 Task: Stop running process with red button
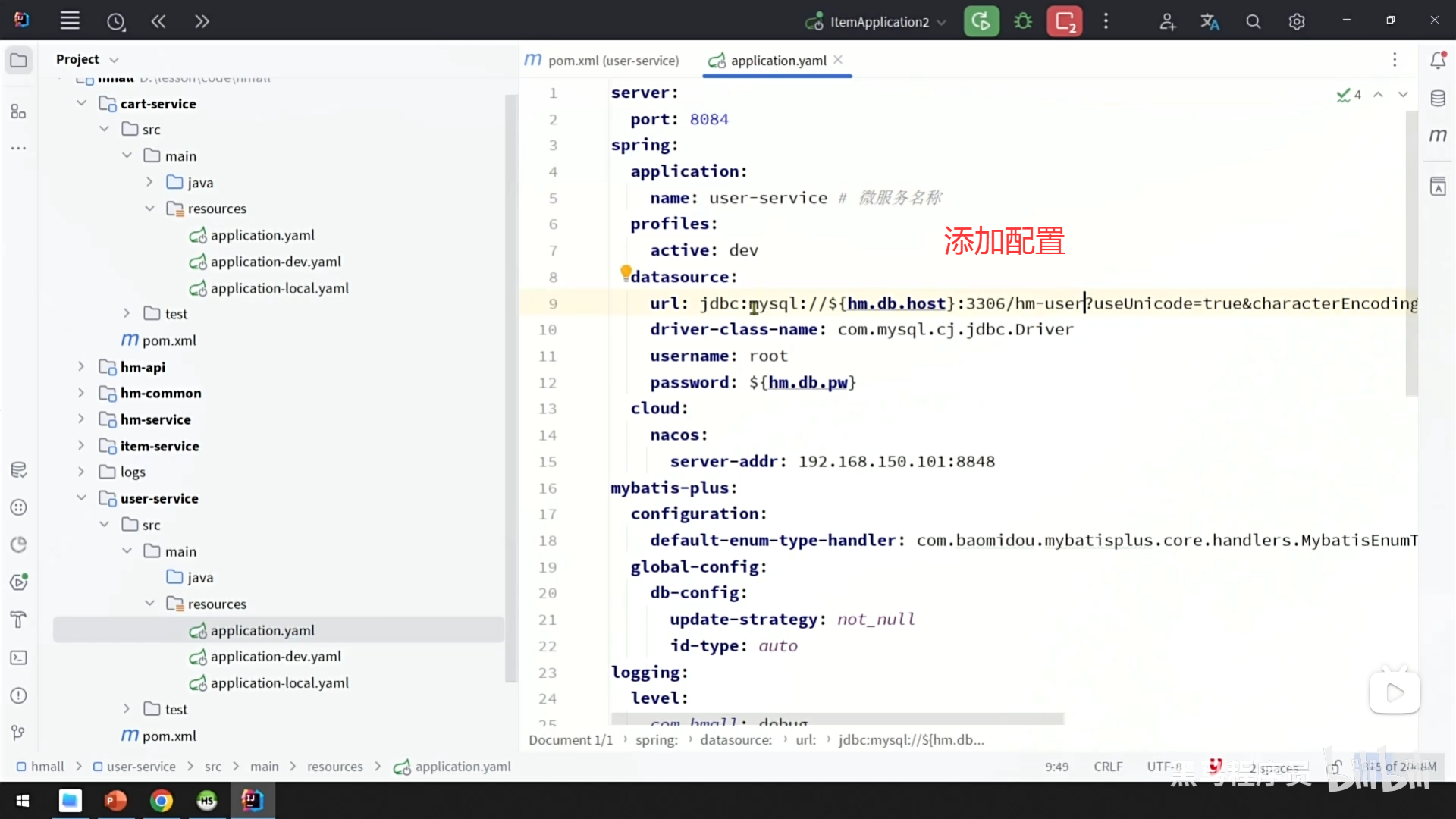(x=1065, y=21)
